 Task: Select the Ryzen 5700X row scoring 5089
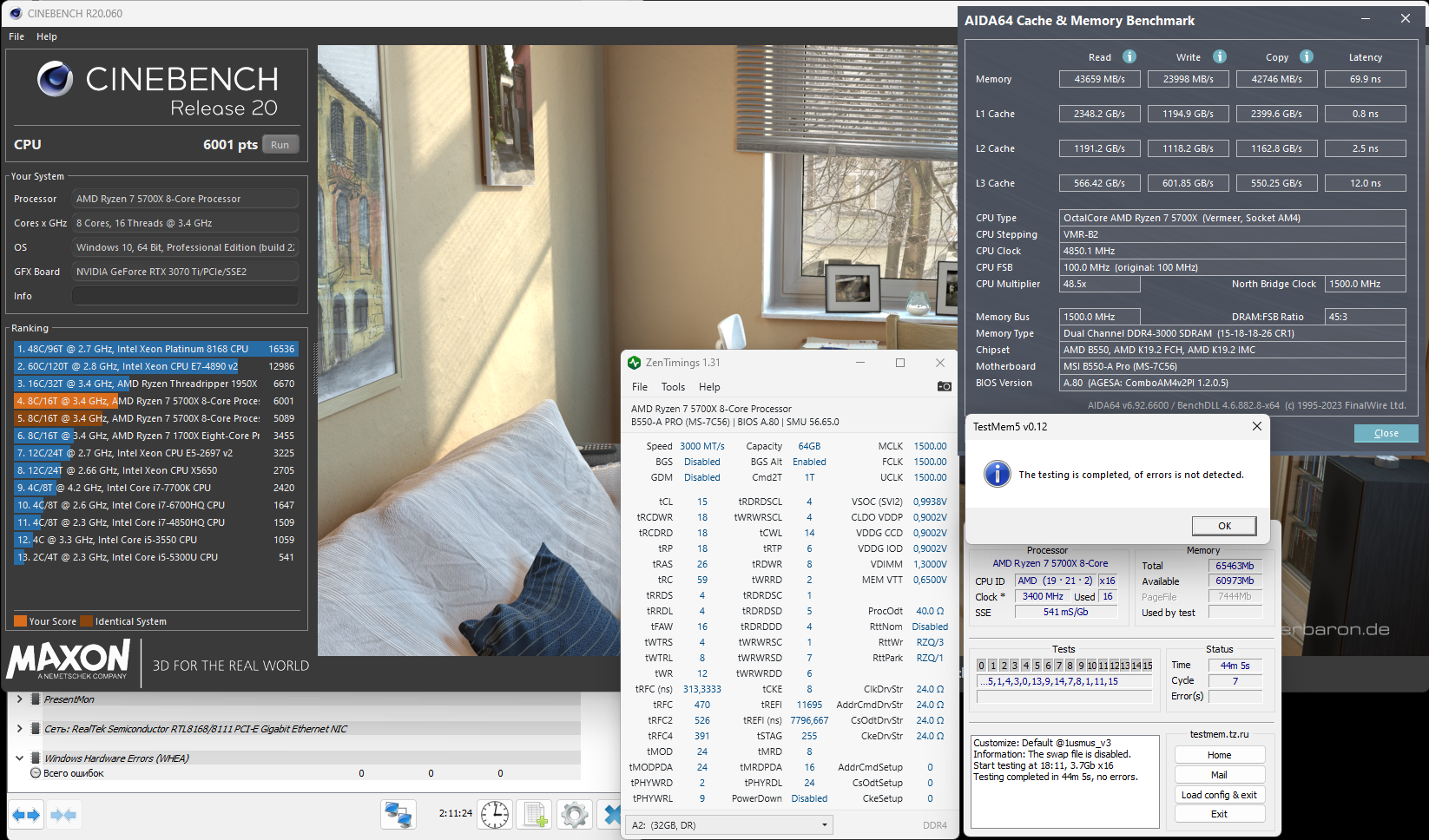(x=156, y=418)
